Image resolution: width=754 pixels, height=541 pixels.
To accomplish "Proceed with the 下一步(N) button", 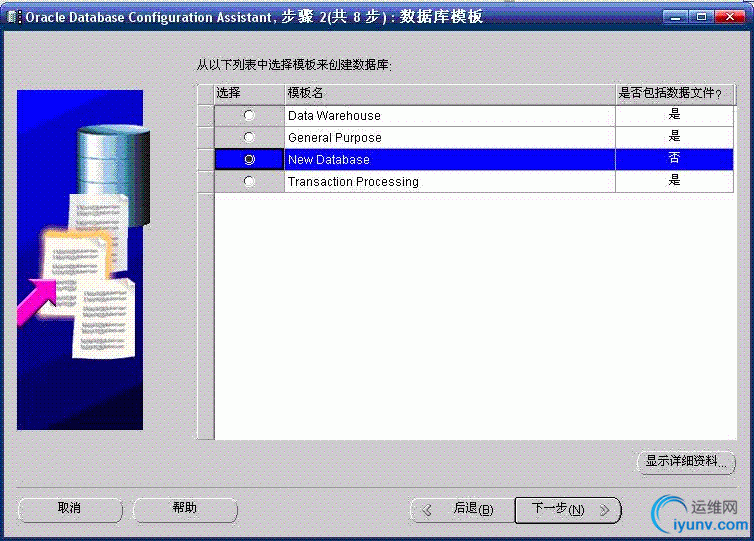I will click(568, 509).
